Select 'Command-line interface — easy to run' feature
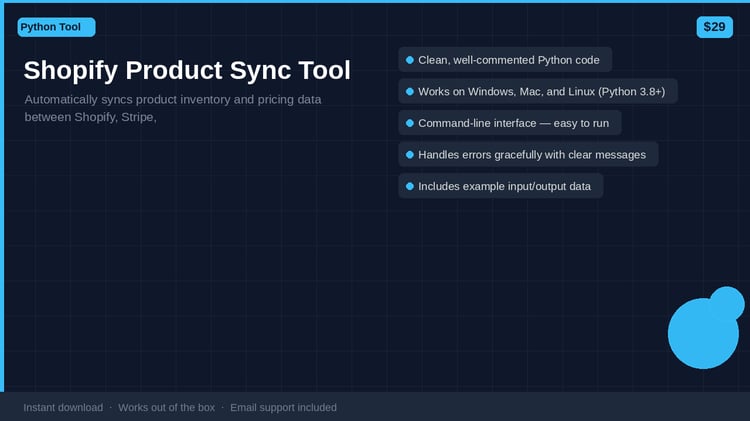Viewport: 750px width, 421px height. coord(510,123)
